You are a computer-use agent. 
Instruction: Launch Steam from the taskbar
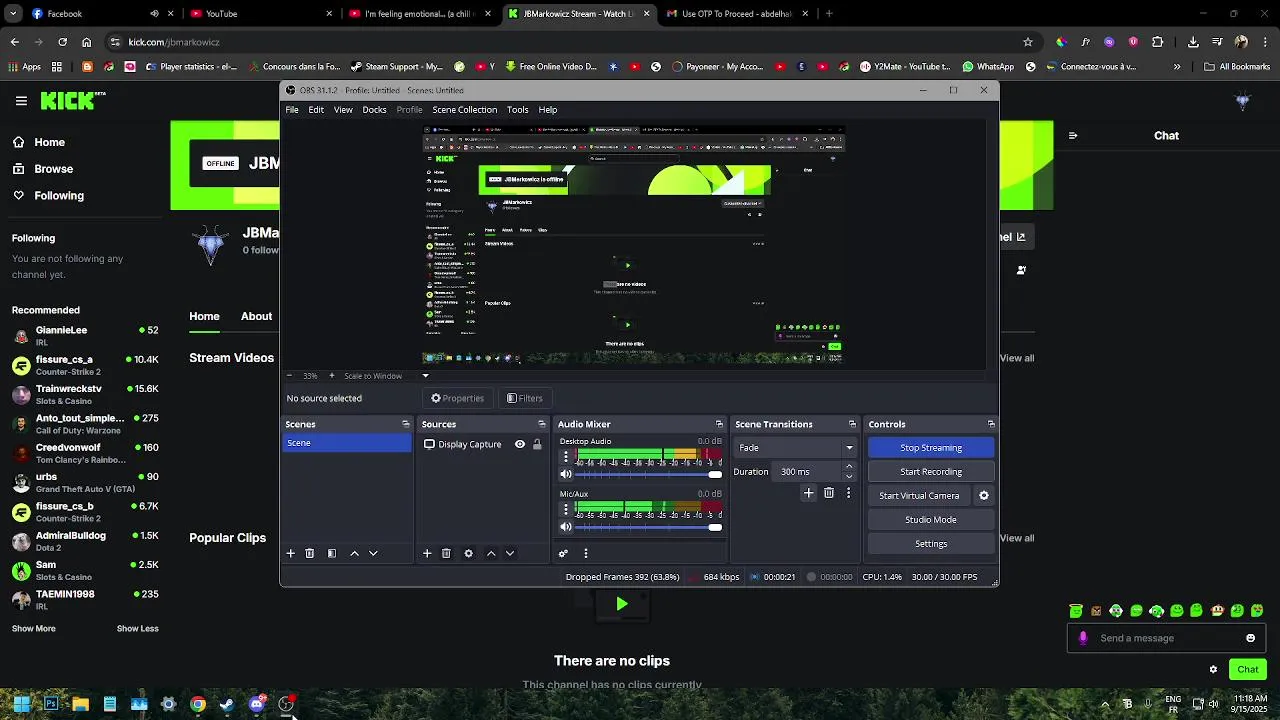[227, 704]
